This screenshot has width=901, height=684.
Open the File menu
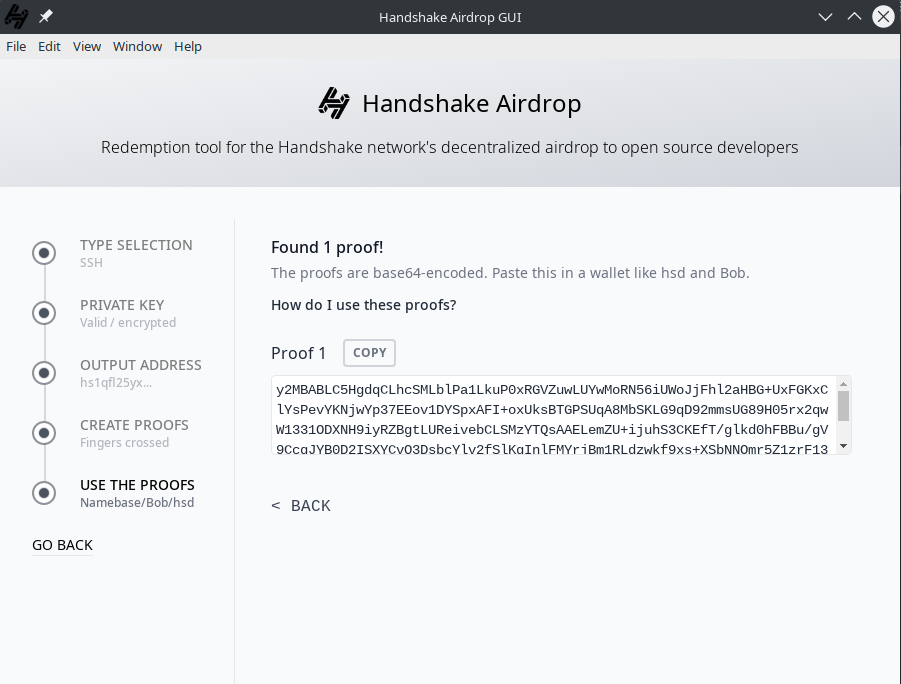point(16,47)
